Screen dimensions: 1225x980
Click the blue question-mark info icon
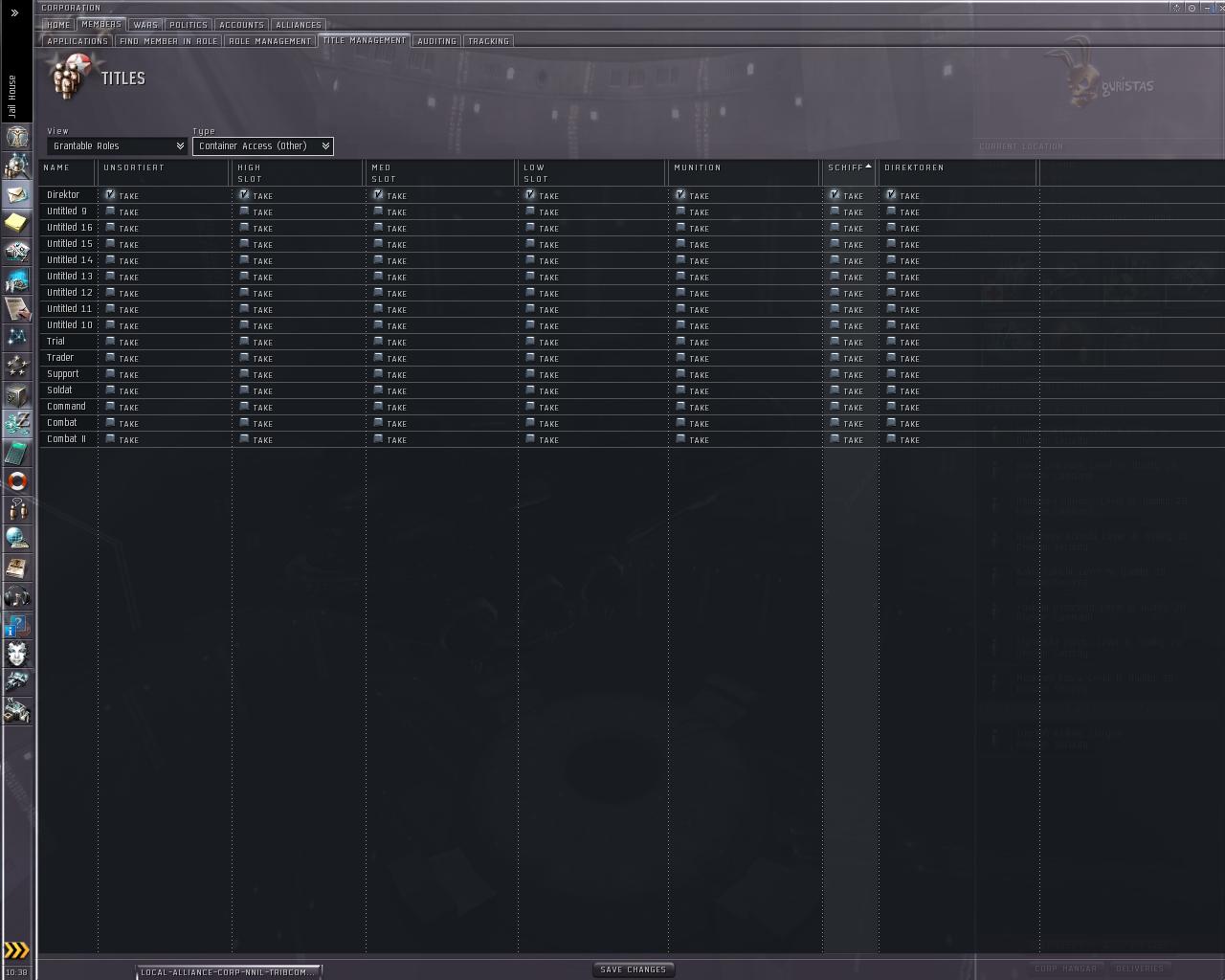[17, 625]
